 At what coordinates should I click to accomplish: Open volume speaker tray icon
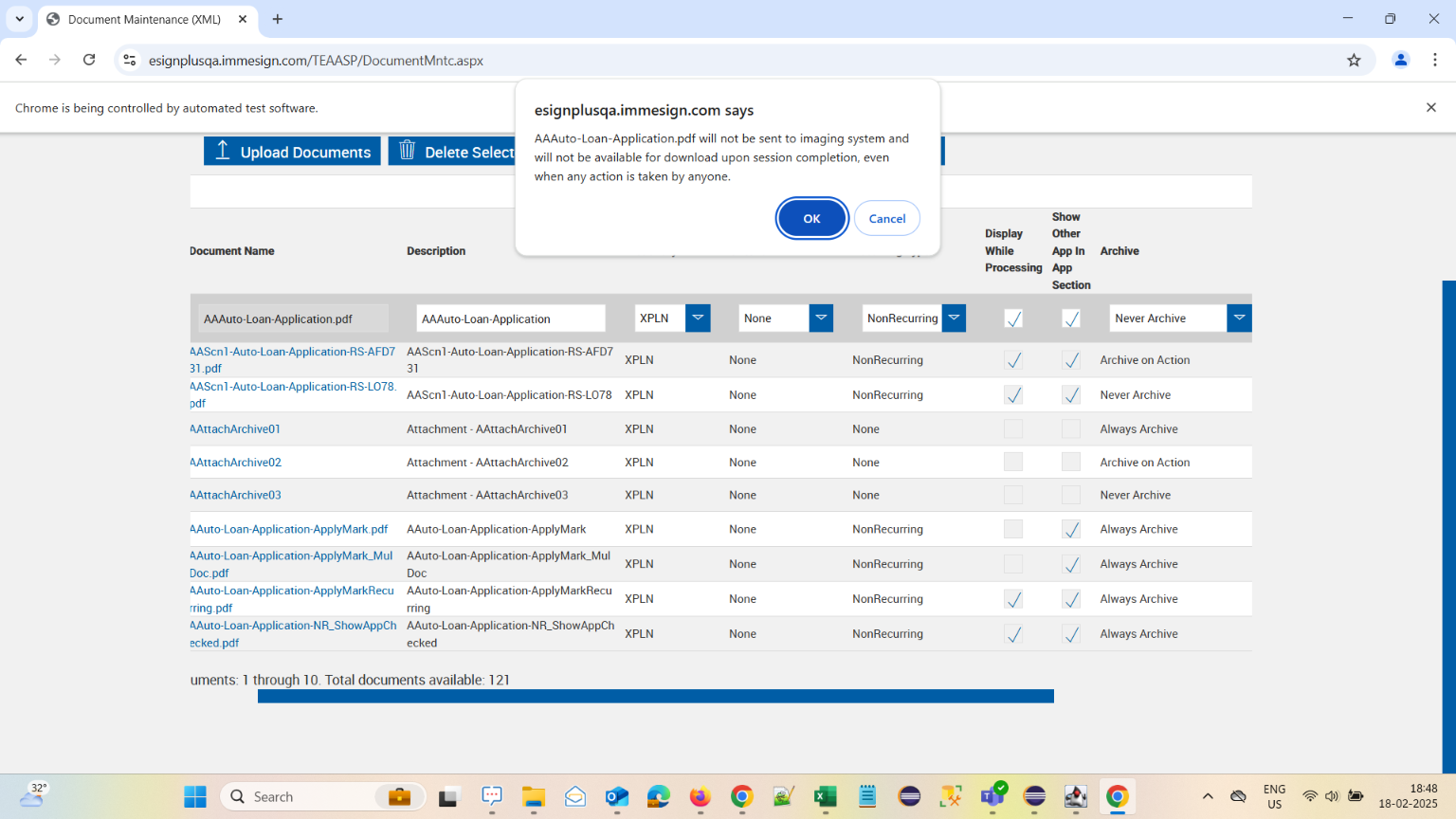click(1332, 797)
